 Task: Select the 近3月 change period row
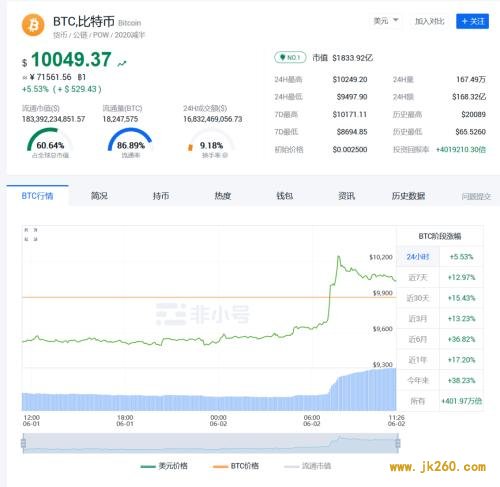(x=440, y=319)
